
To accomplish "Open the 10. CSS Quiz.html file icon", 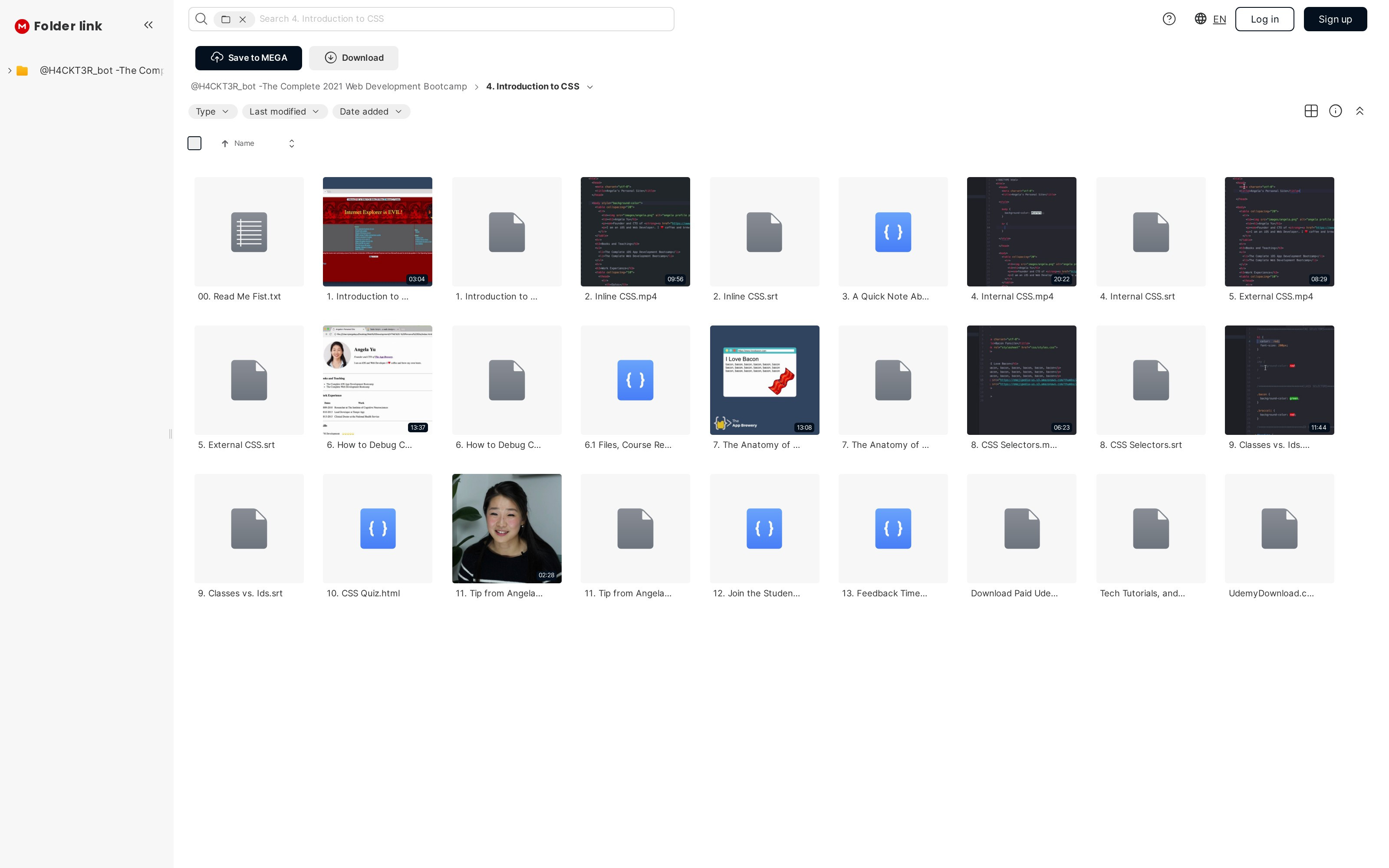I will tap(378, 528).
